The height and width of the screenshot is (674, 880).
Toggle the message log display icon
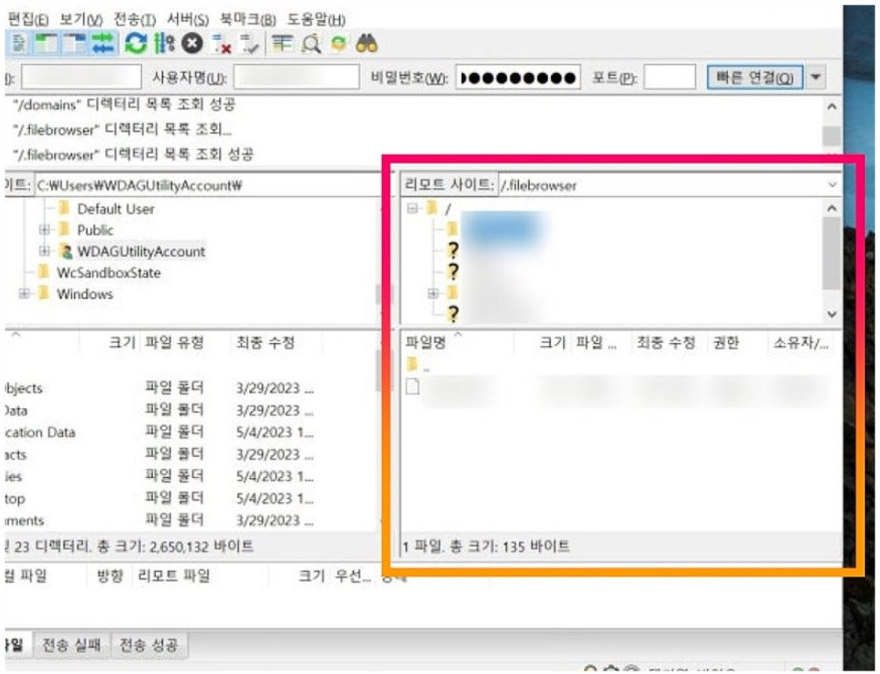point(19,43)
